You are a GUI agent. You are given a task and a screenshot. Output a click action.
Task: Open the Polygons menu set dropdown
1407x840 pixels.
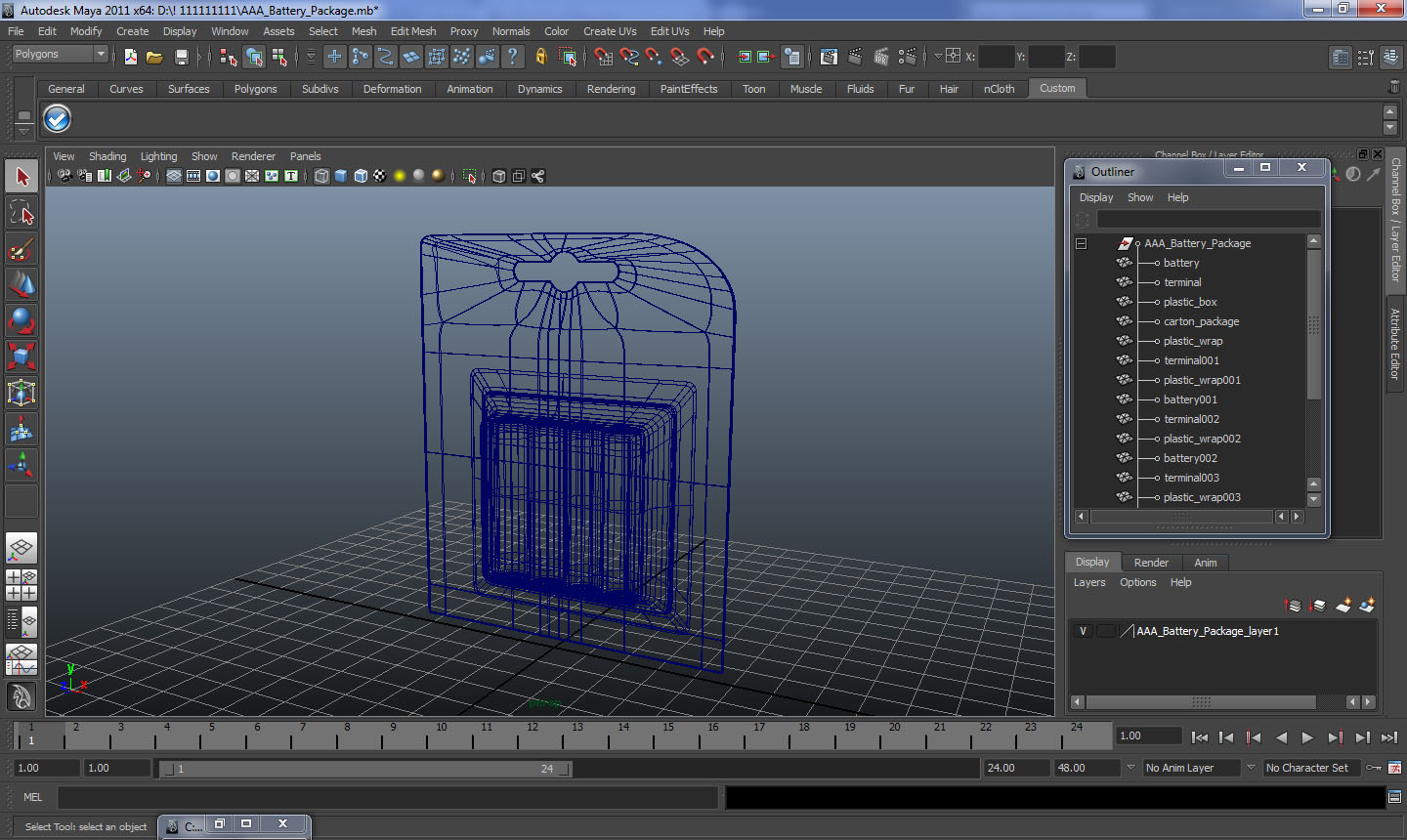(x=60, y=54)
